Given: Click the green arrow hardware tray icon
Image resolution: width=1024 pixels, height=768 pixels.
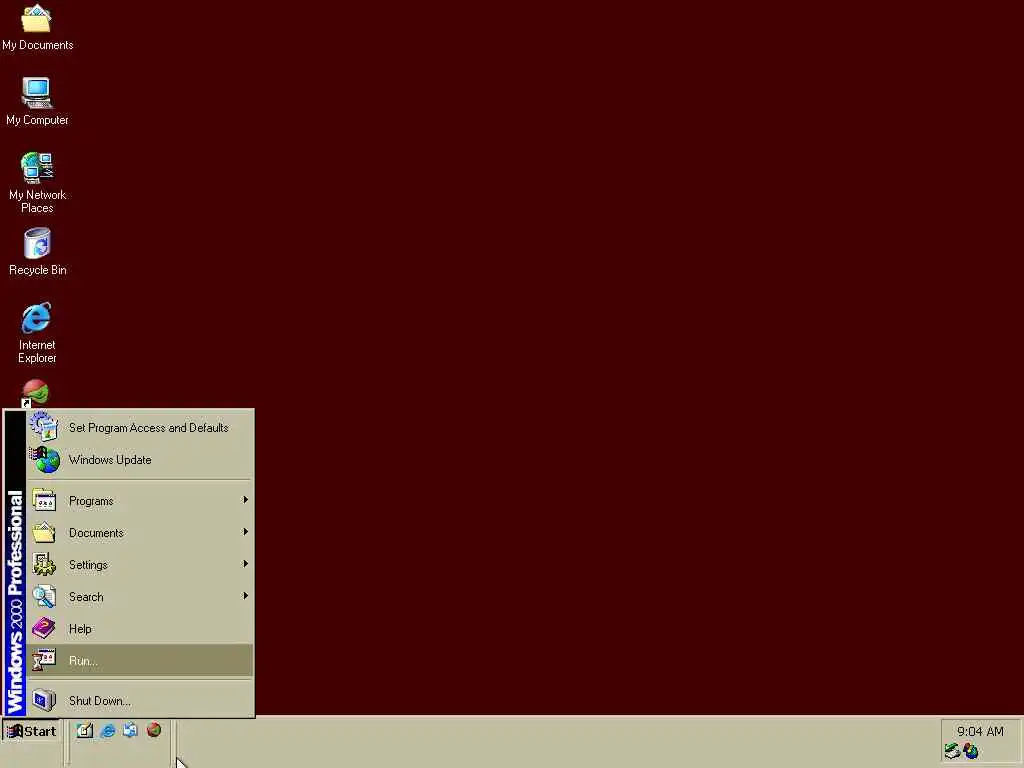Looking at the screenshot, I should coord(952,752).
